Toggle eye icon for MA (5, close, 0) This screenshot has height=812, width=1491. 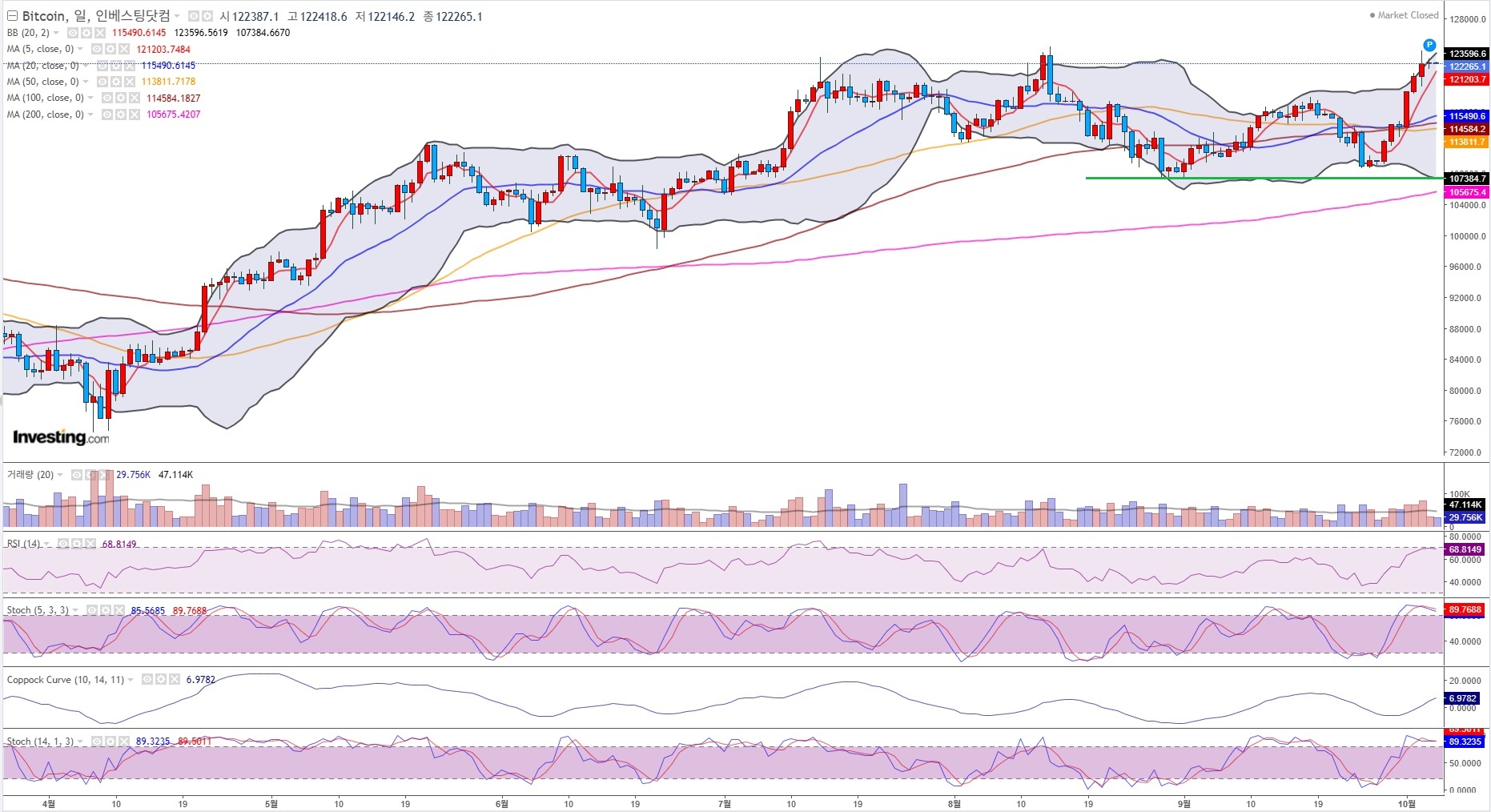point(97,49)
